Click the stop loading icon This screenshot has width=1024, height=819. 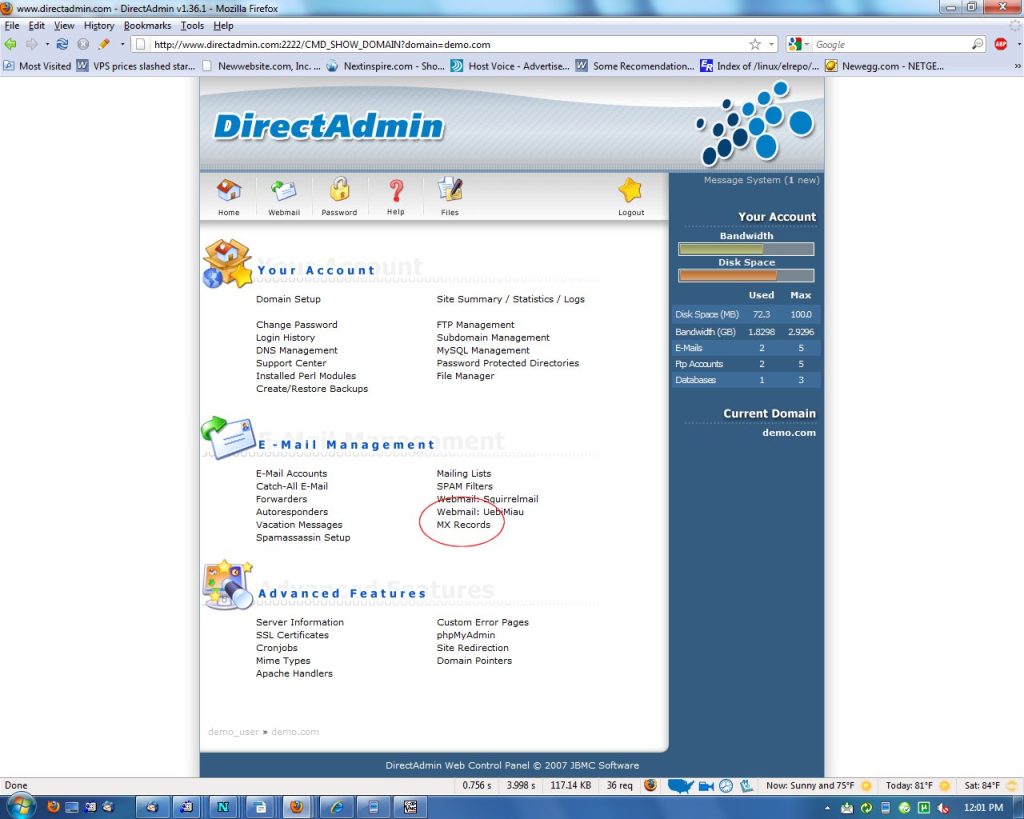pyautogui.click(x=83, y=44)
